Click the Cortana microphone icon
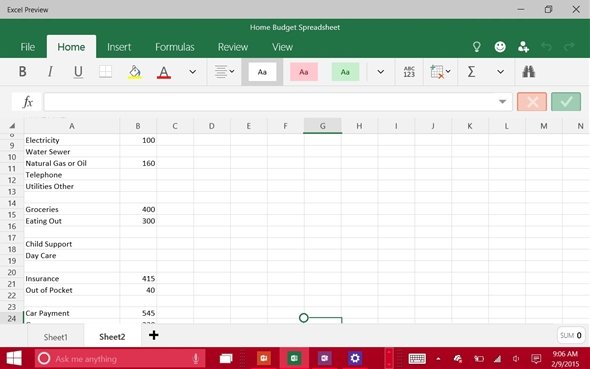The width and height of the screenshot is (590, 369). [x=195, y=358]
